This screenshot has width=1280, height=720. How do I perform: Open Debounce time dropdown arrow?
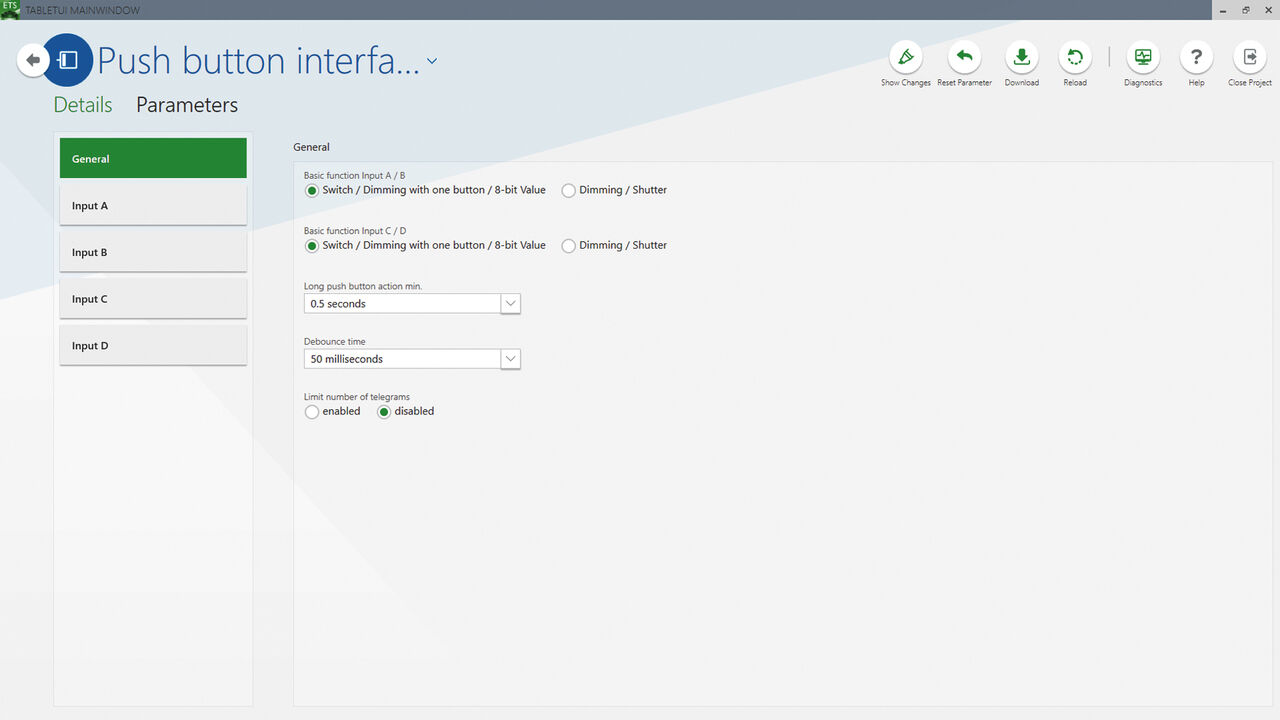coord(511,358)
